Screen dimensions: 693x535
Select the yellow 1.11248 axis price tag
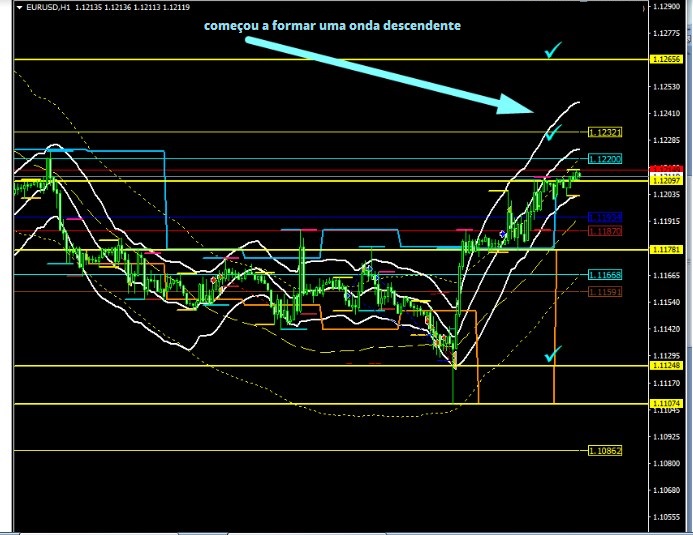pyautogui.click(x=665, y=366)
